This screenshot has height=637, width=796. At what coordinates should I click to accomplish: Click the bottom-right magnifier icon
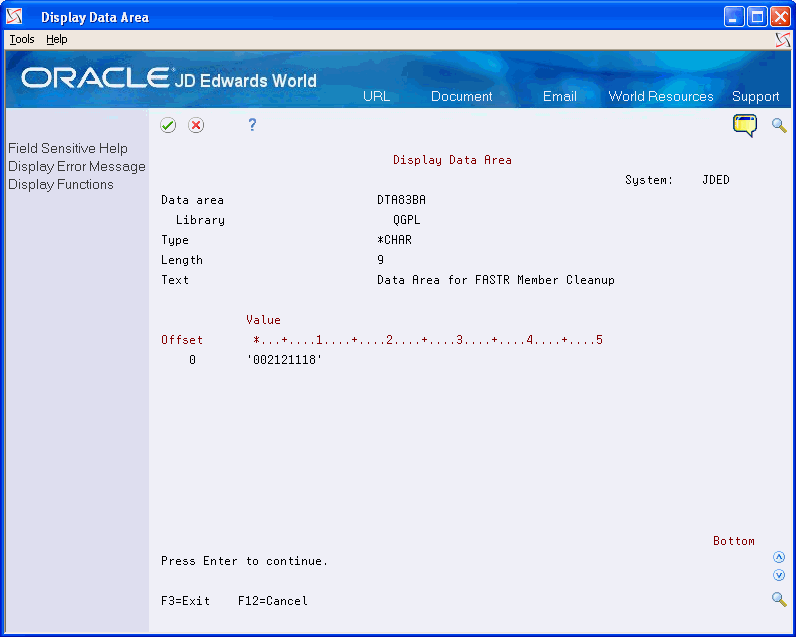[x=779, y=599]
